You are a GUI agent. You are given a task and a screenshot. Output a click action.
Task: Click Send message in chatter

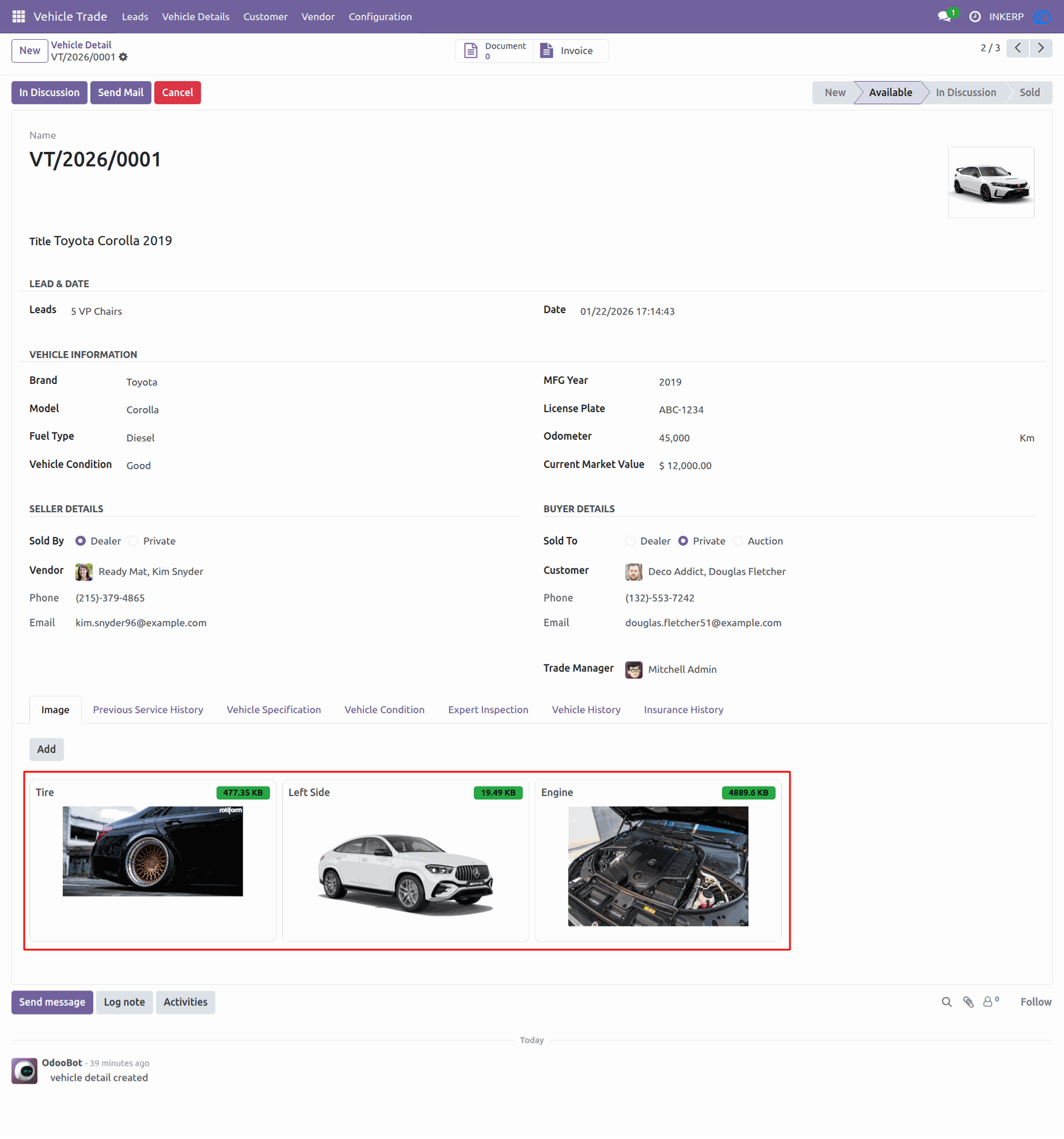[x=52, y=1002]
